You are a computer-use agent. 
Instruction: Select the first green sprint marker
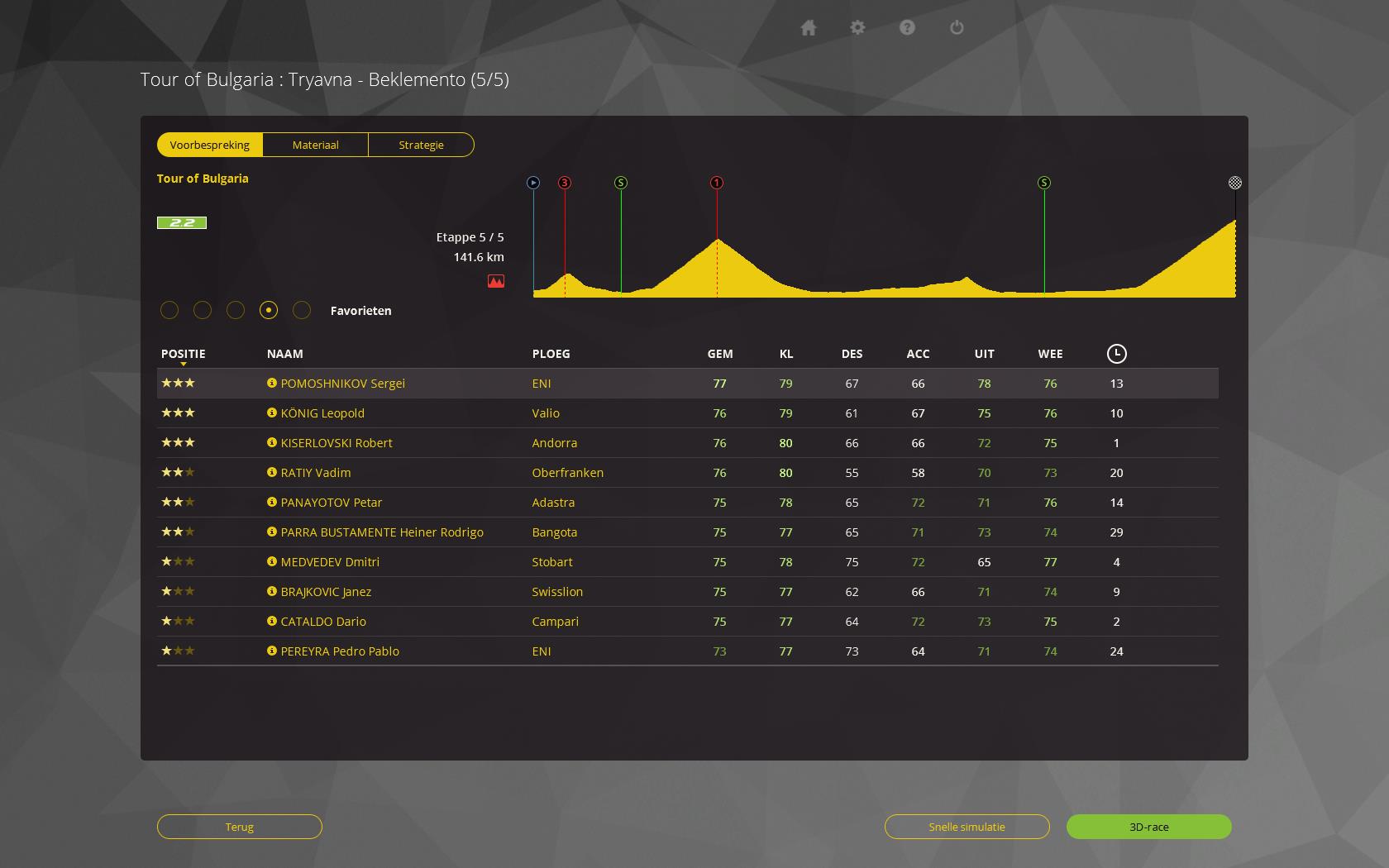click(x=621, y=183)
